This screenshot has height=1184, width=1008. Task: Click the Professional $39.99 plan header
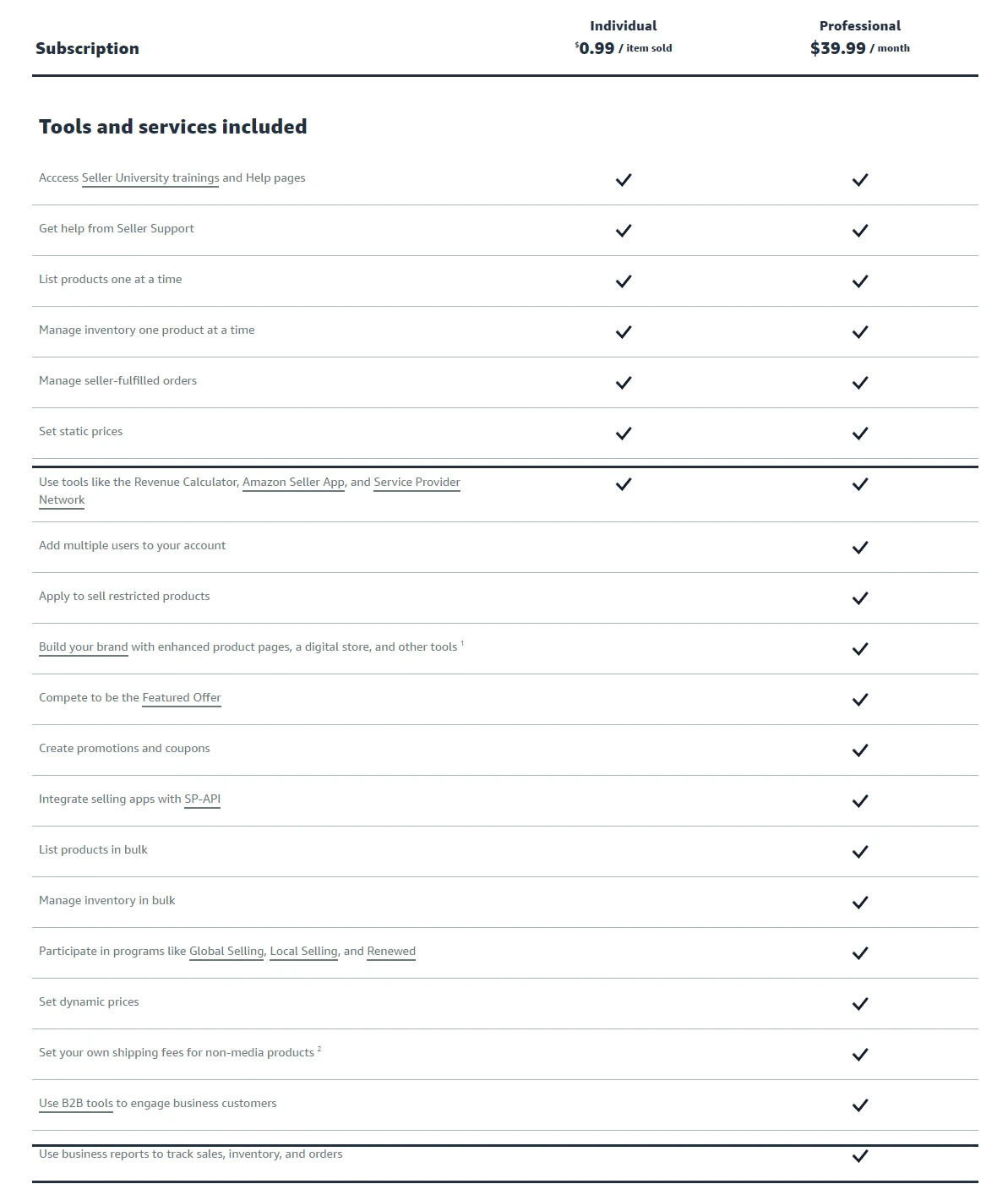point(860,38)
